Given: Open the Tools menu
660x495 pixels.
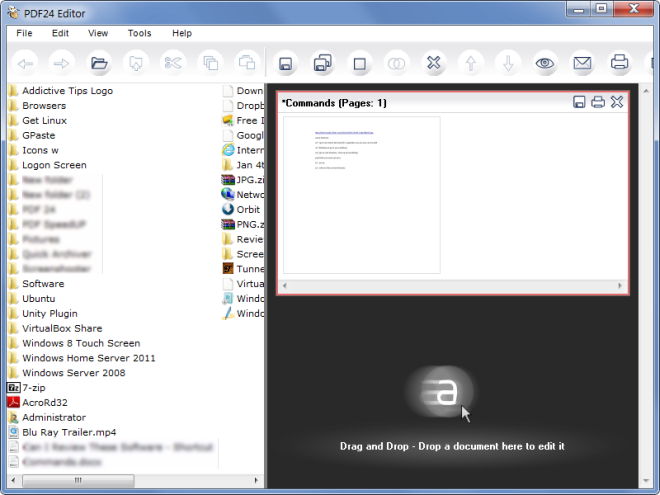Looking at the screenshot, I should [x=139, y=33].
